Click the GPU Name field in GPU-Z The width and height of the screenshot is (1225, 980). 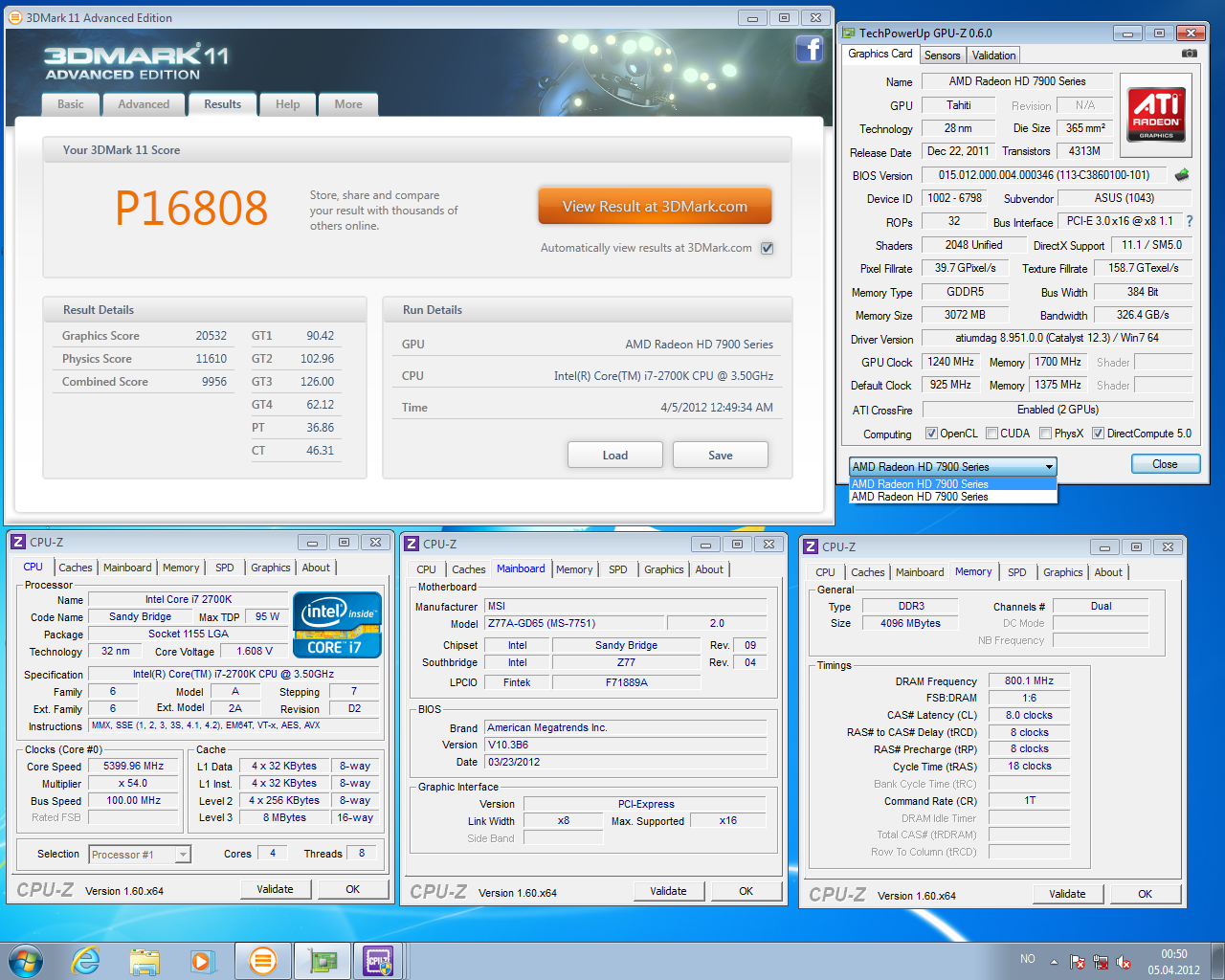[1017, 81]
